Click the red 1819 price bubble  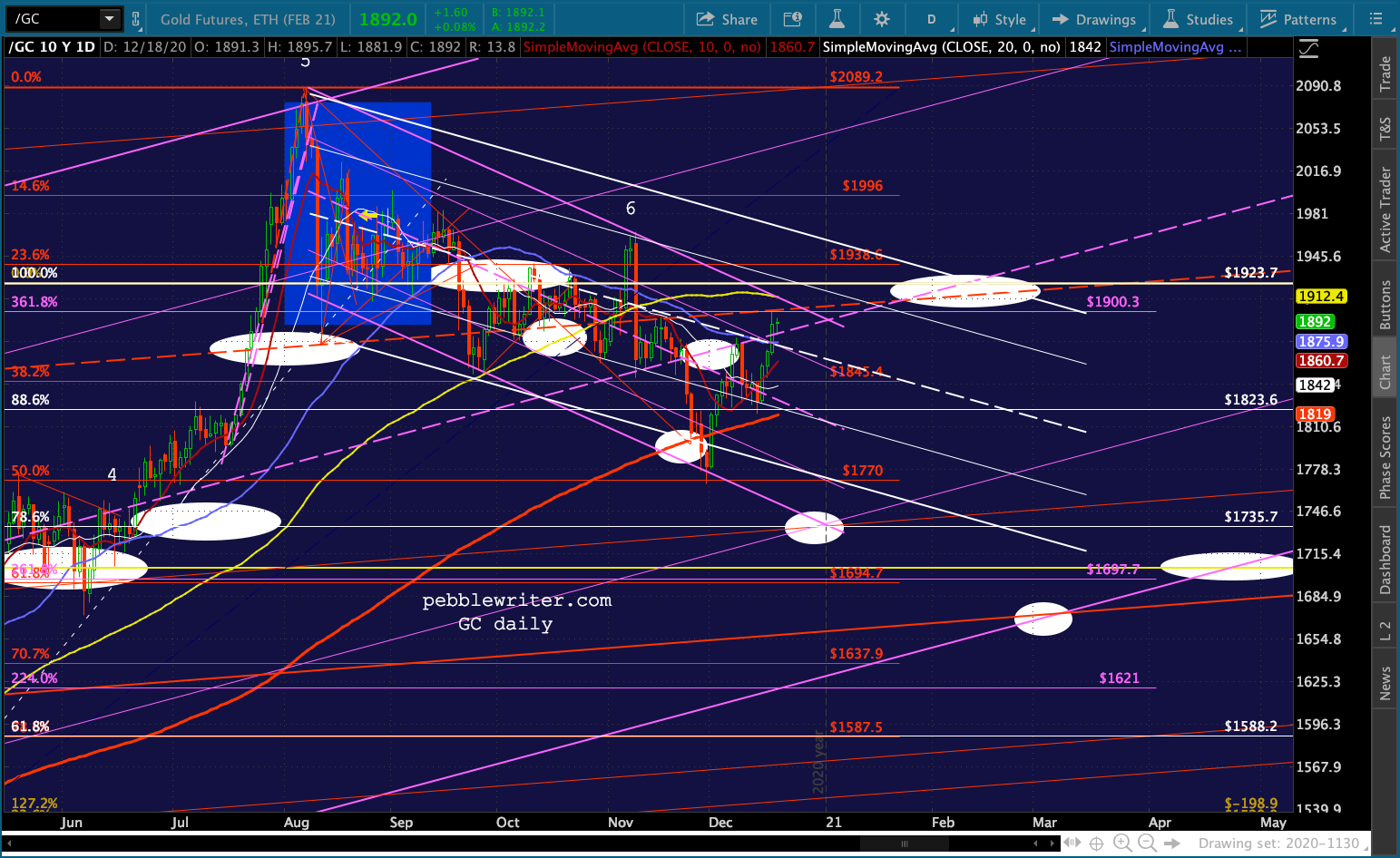(1315, 414)
